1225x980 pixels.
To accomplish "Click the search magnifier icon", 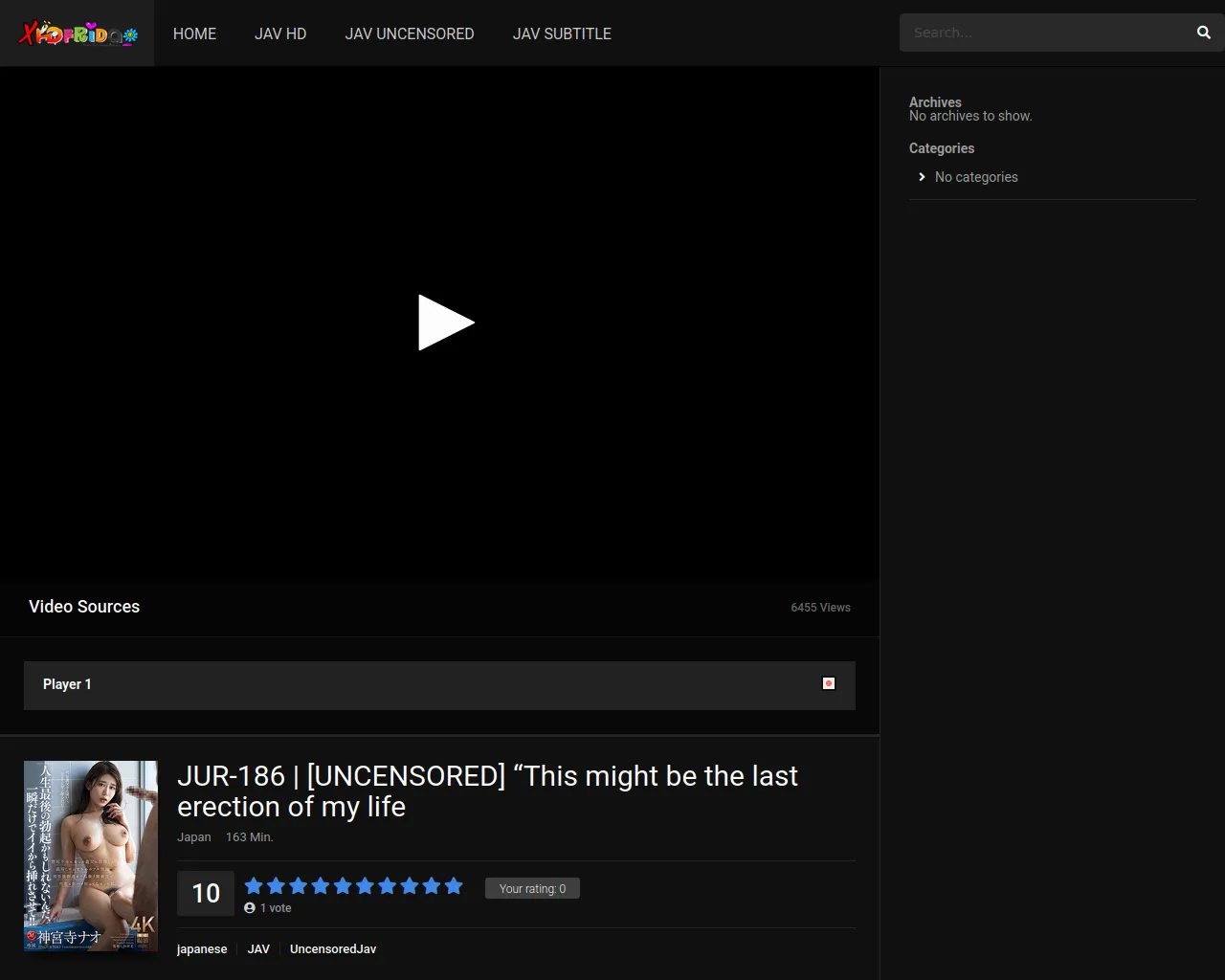I will [1203, 33].
